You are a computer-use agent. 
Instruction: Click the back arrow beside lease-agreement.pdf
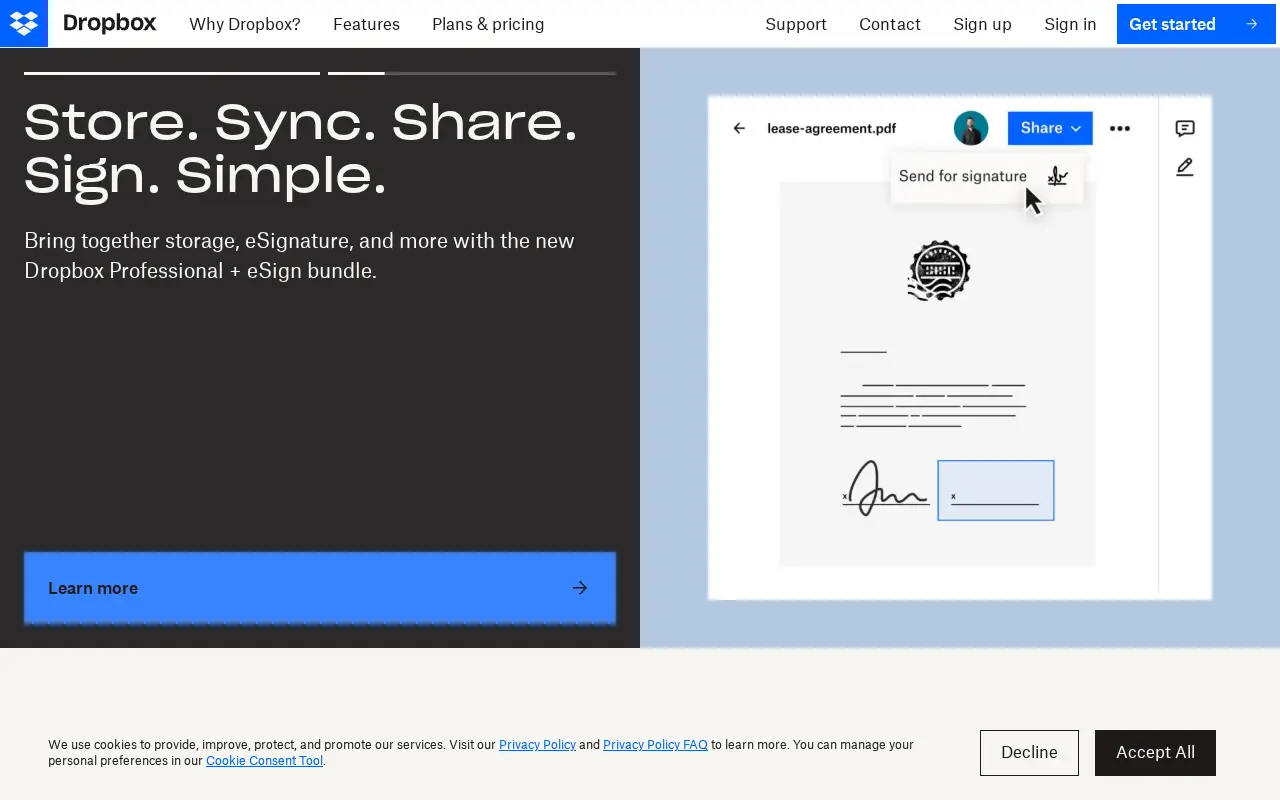click(739, 128)
